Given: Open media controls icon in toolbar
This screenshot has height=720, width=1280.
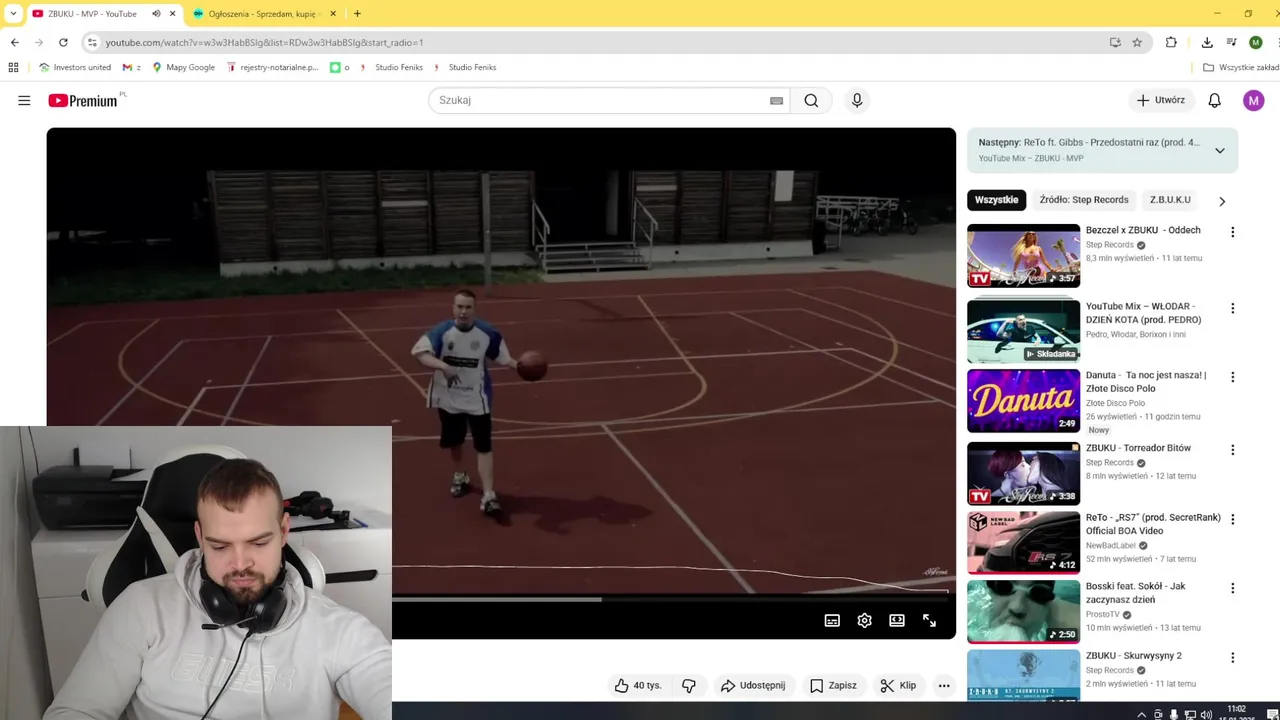Looking at the screenshot, I should (x=1231, y=42).
